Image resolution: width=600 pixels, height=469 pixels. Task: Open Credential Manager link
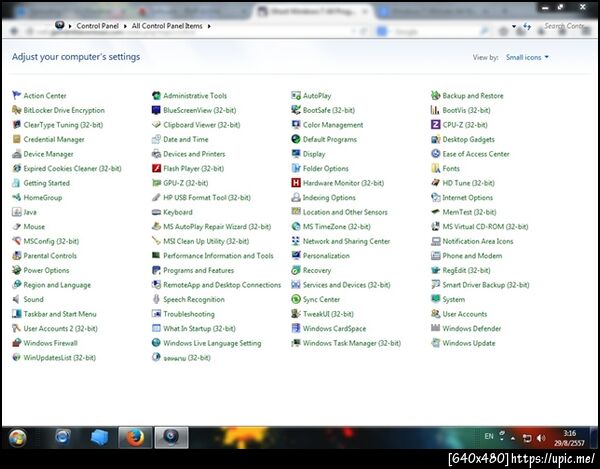point(54,139)
